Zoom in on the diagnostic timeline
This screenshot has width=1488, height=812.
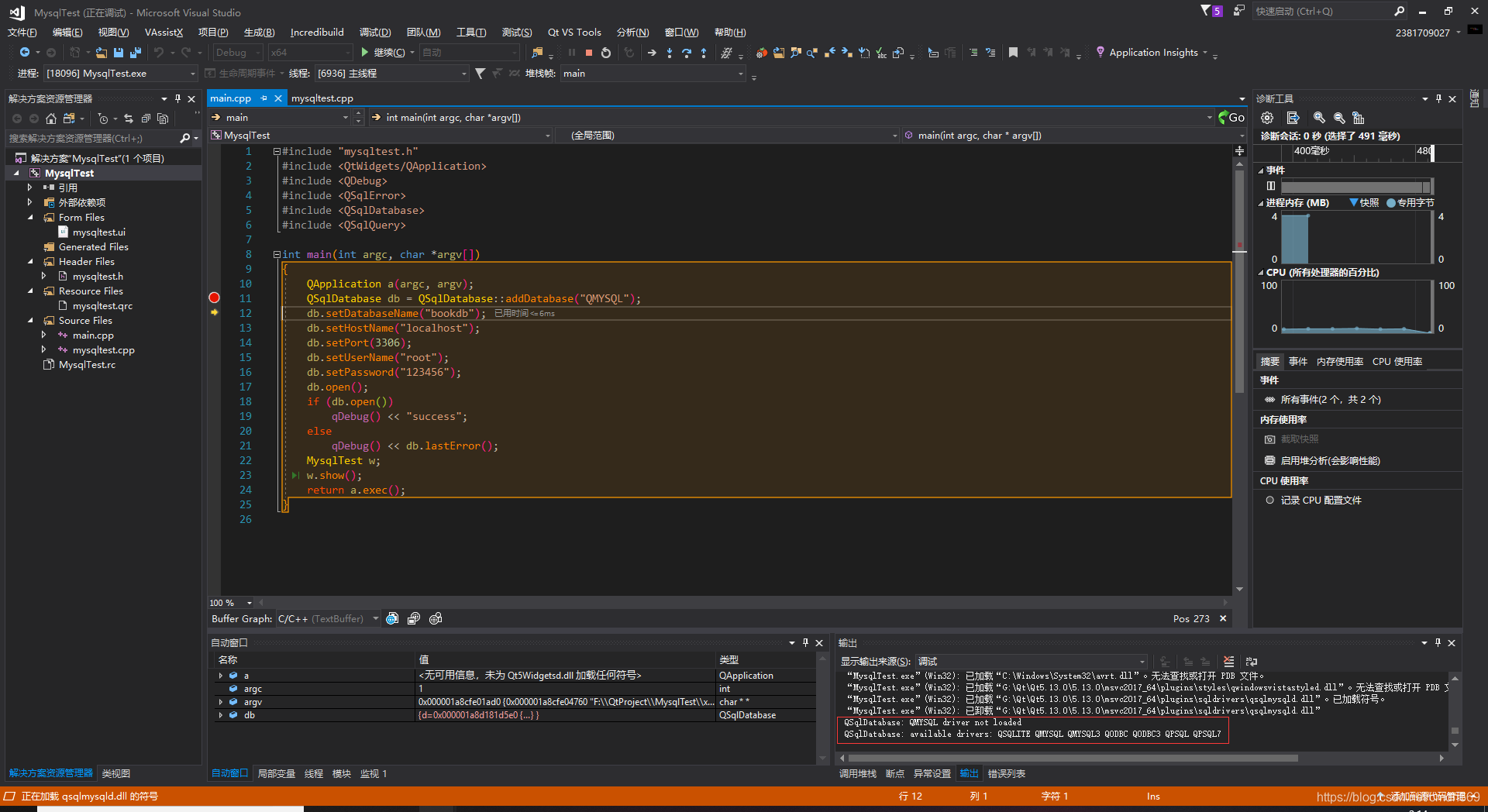click(1319, 118)
